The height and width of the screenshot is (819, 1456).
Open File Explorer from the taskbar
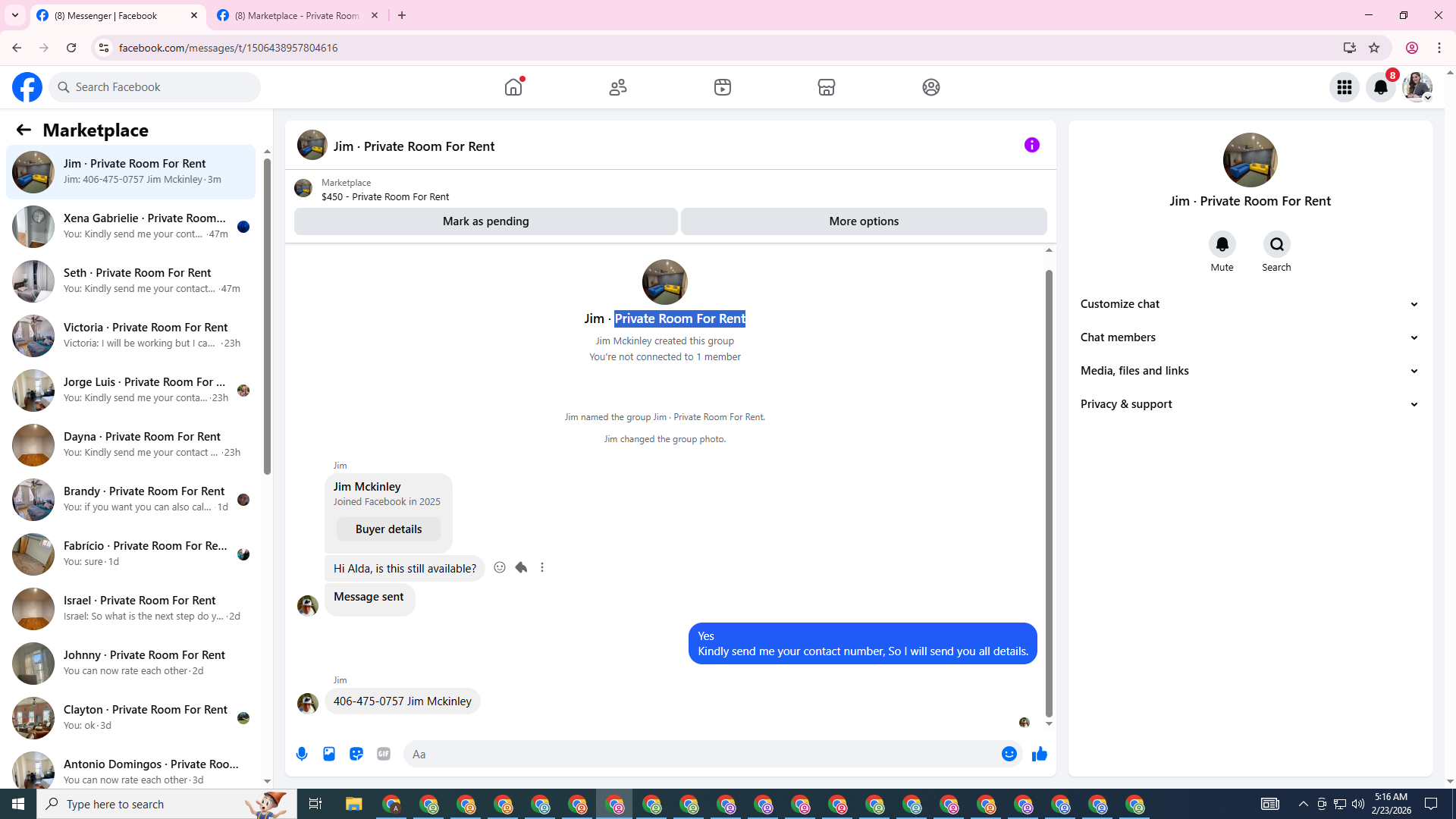click(354, 804)
